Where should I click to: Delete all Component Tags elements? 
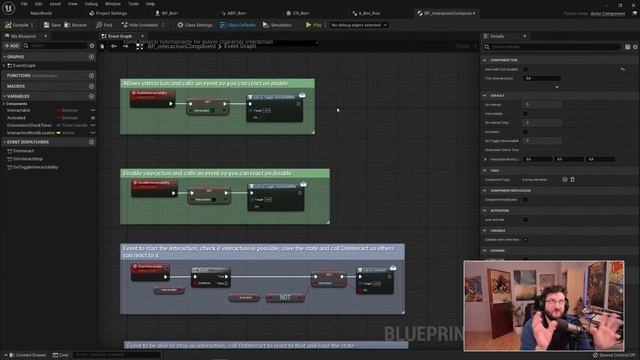(x=572, y=180)
